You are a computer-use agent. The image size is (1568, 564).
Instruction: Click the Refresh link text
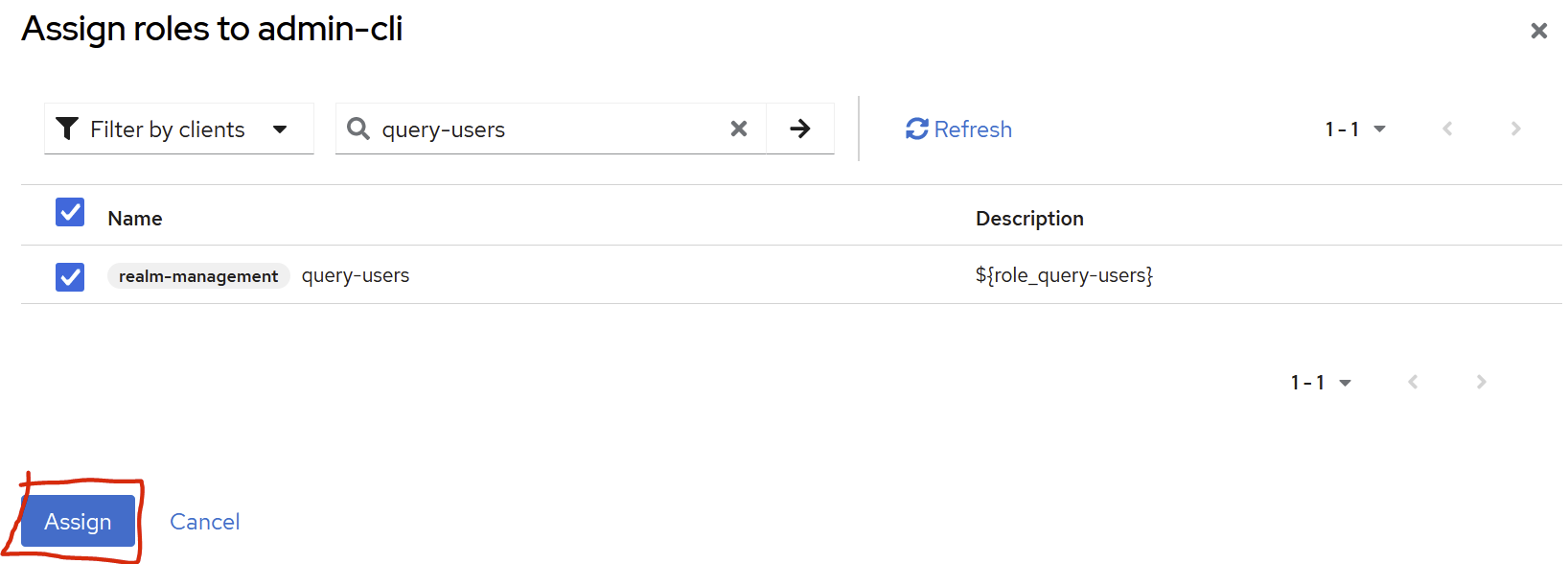click(973, 129)
